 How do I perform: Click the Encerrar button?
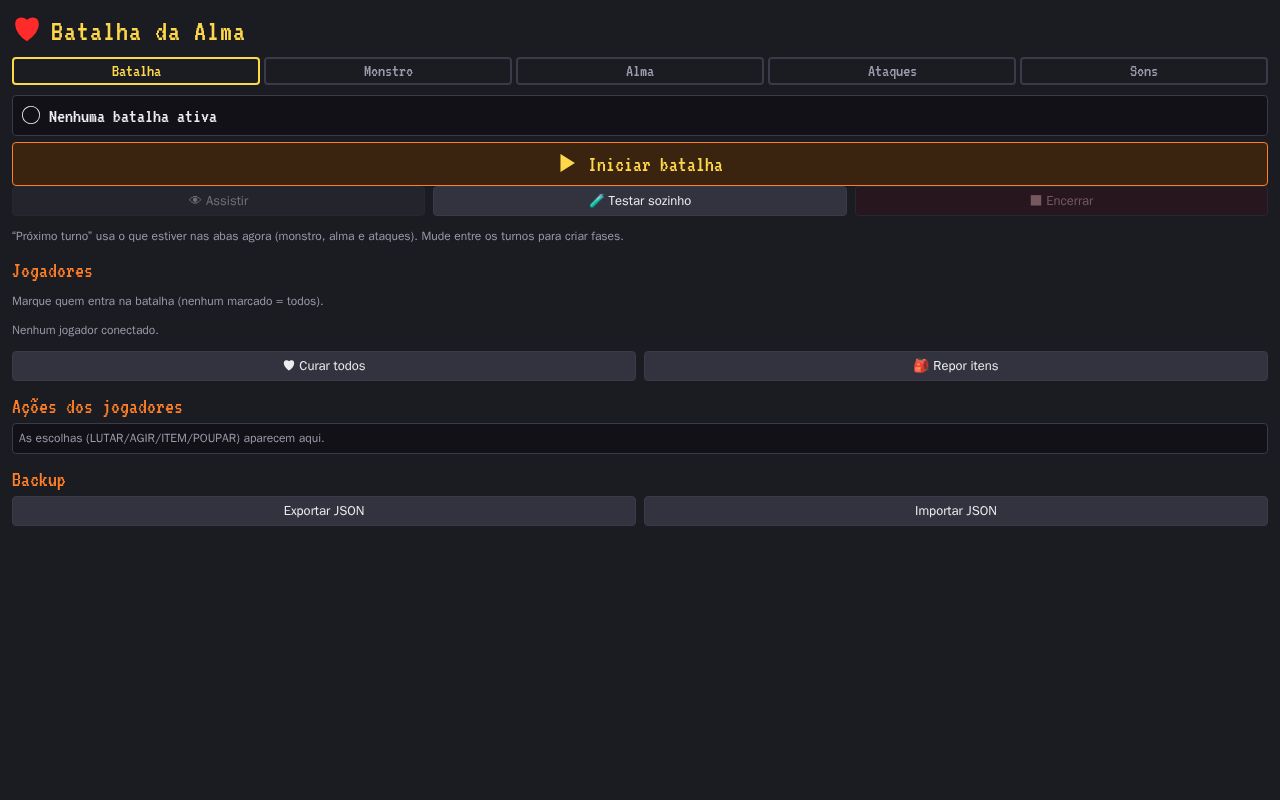[x=1061, y=201]
